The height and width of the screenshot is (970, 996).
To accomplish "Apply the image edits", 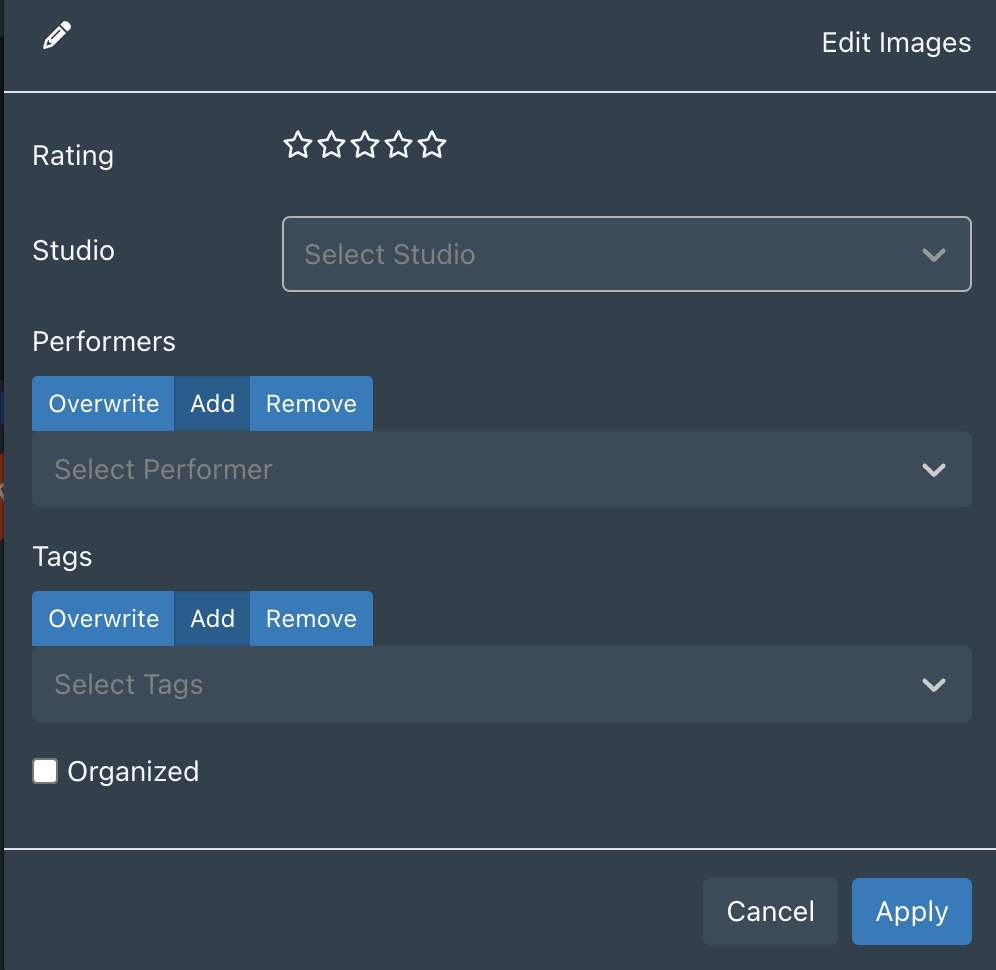I will [911, 911].
